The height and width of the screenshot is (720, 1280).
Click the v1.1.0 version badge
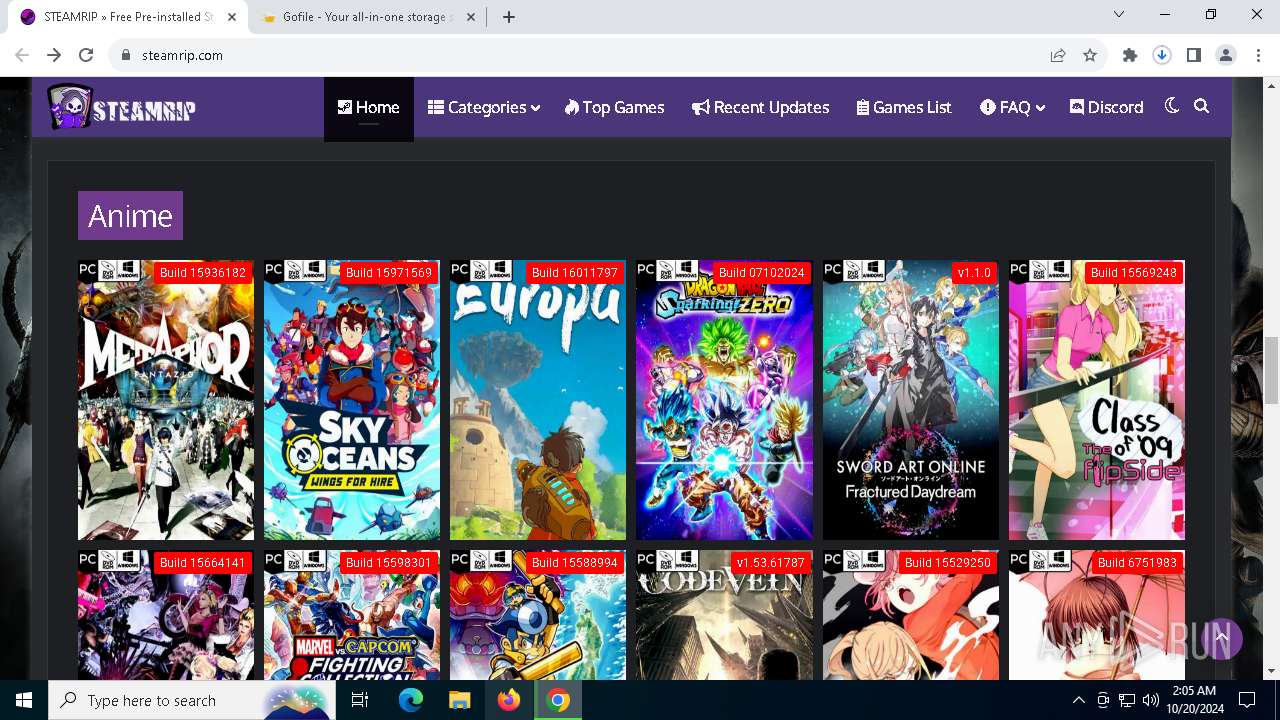click(974, 273)
